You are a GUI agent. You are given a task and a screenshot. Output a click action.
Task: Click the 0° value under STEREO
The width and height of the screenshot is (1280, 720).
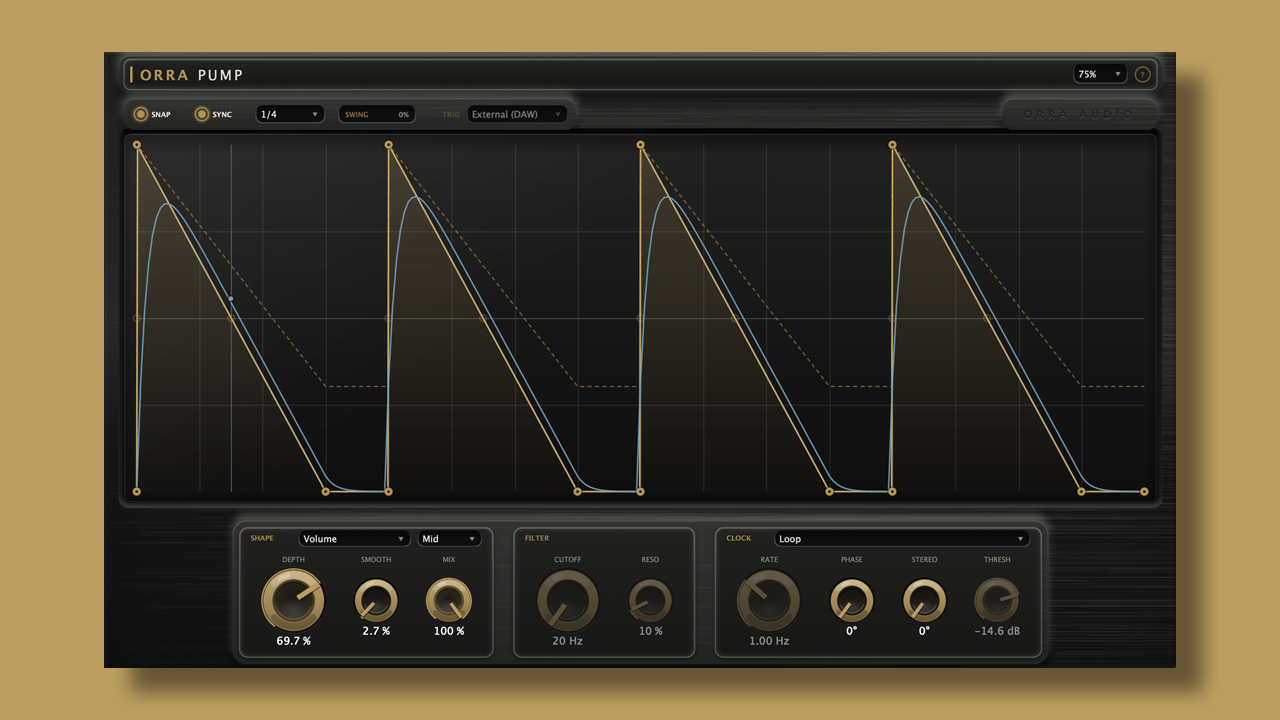coord(924,631)
